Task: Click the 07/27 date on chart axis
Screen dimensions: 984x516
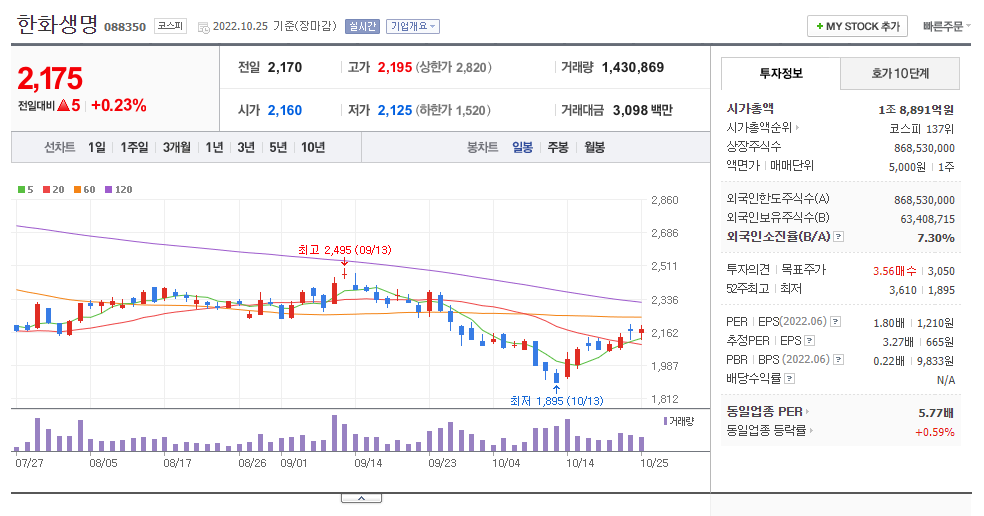Action: coord(29,463)
